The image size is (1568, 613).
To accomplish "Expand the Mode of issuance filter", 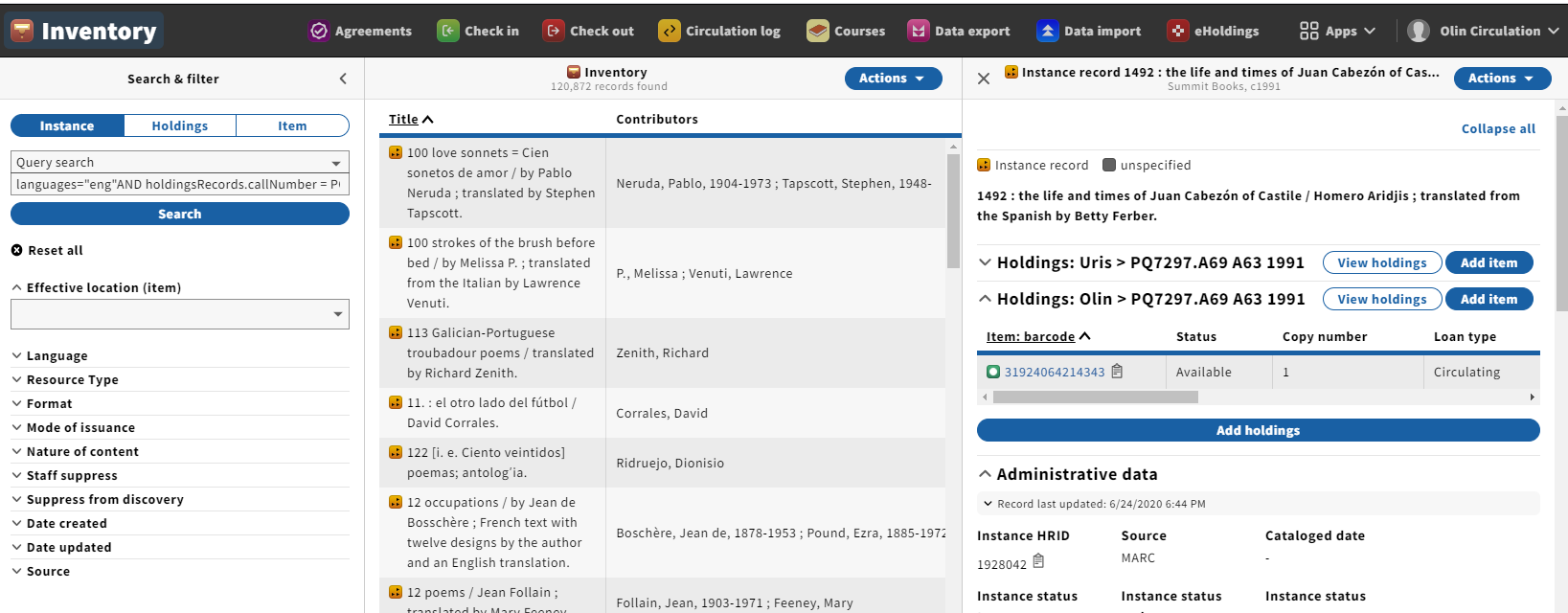I will [x=81, y=427].
